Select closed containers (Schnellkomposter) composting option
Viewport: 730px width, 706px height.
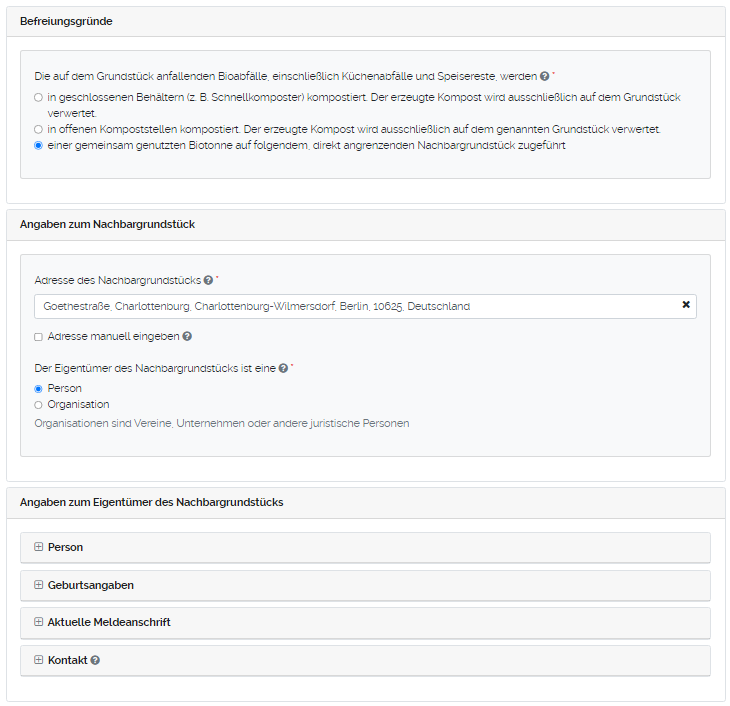click(38, 98)
